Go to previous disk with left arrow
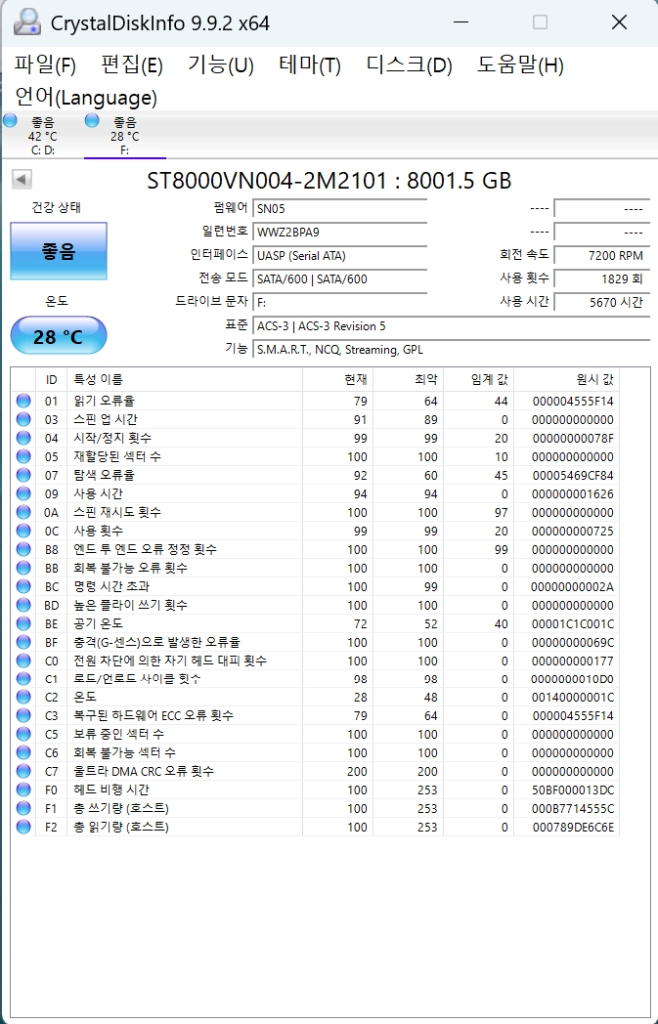 pyautogui.click(x=22, y=180)
